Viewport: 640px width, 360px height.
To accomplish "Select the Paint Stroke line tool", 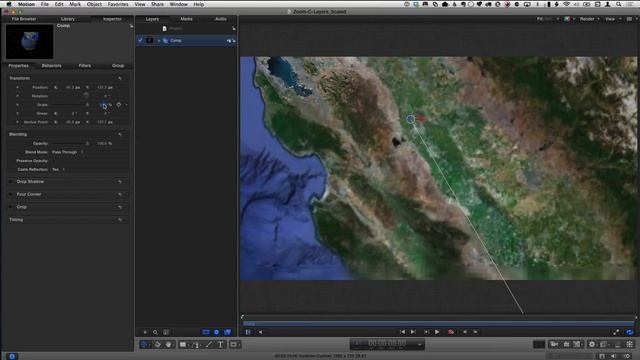I will click(x=209, y=344).
